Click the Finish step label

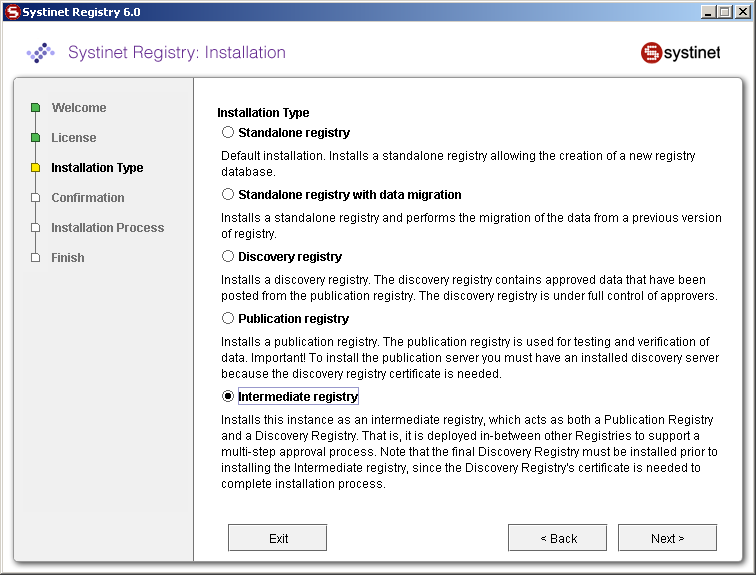(68, 258)
